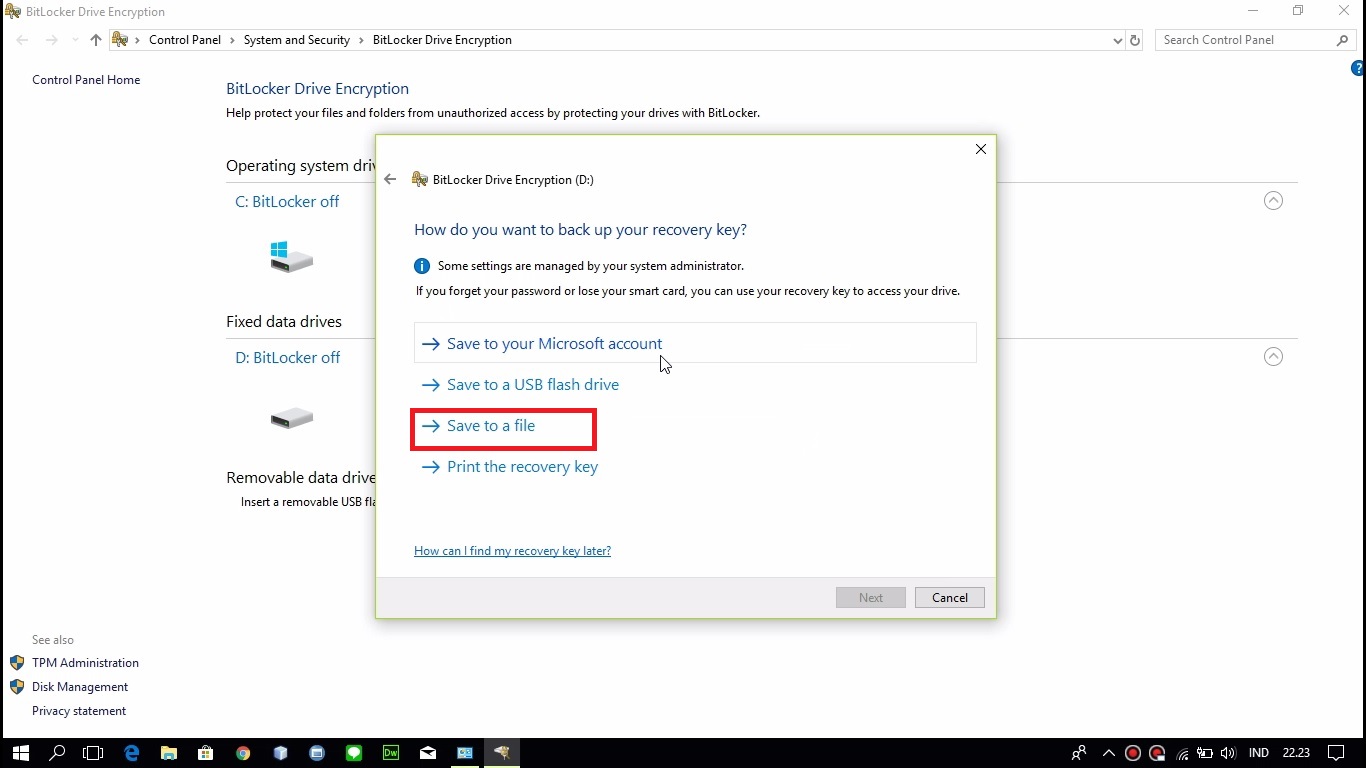Image resolution: width=1366 pixels, height=768 pixels.
Task: Open Control Panel Home link
Action: (x=86, y=80)
